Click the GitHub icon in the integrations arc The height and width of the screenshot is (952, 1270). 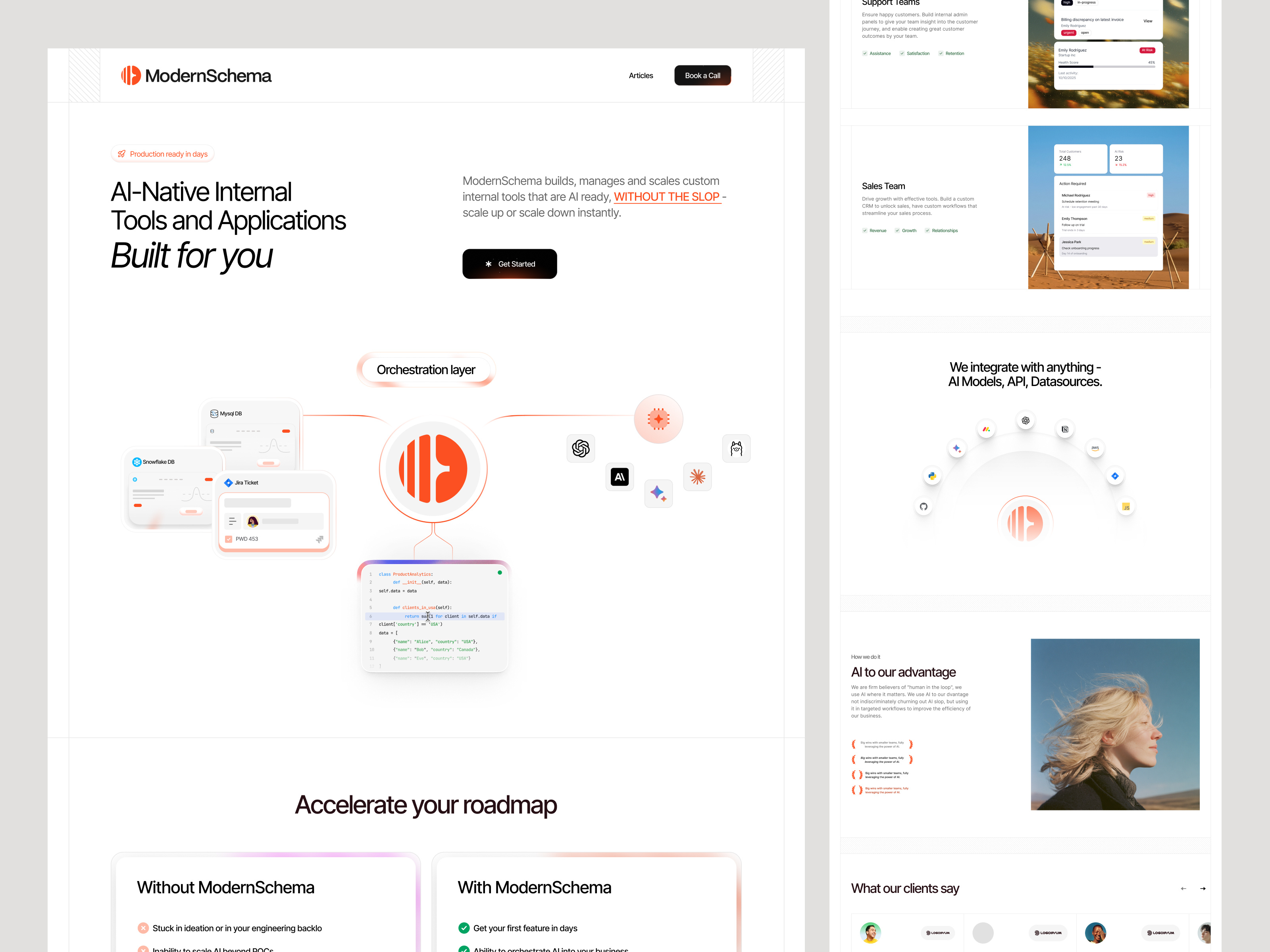(x=923, y=506)
